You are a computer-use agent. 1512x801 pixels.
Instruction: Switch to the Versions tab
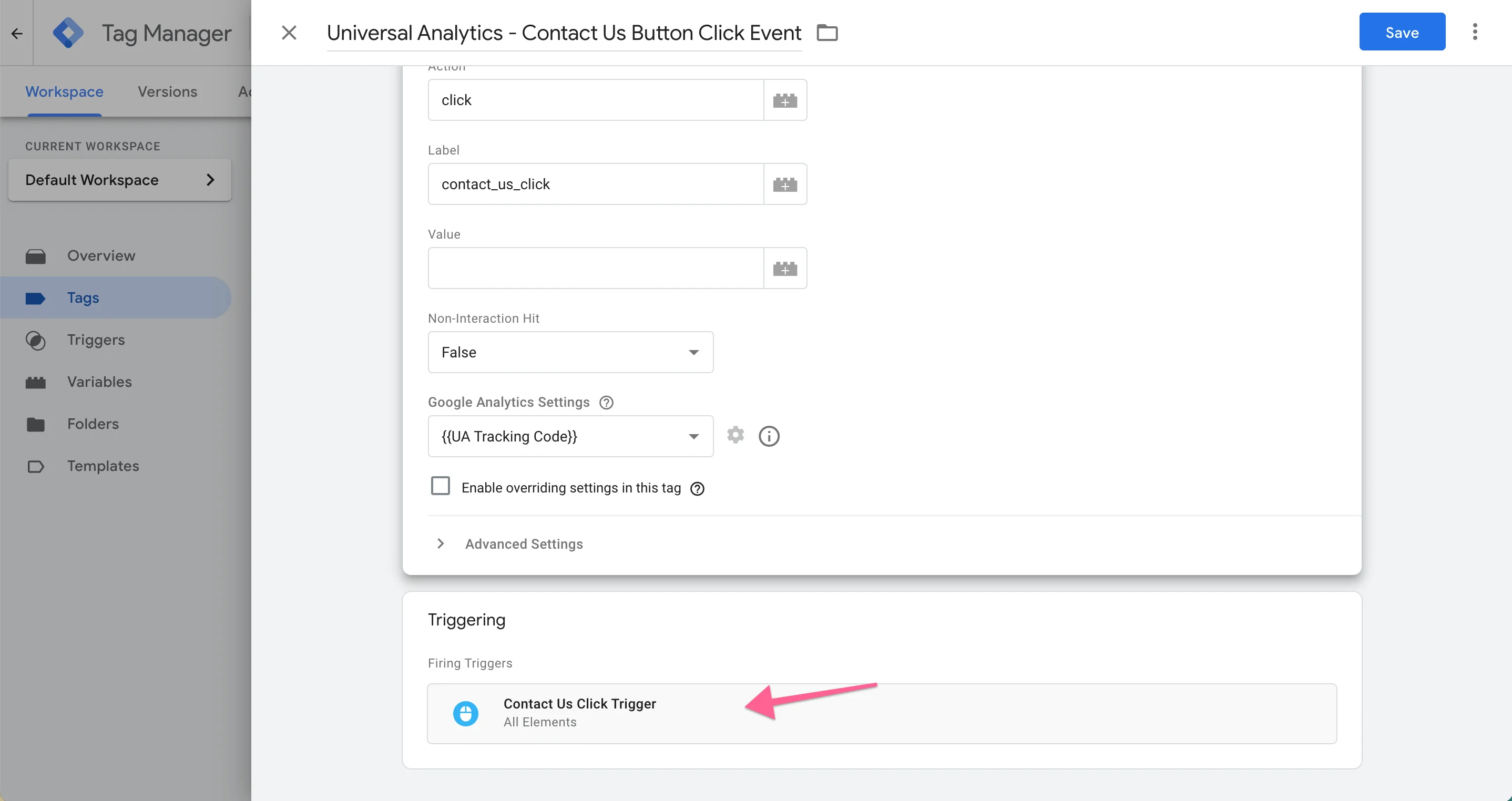[167, 91]
